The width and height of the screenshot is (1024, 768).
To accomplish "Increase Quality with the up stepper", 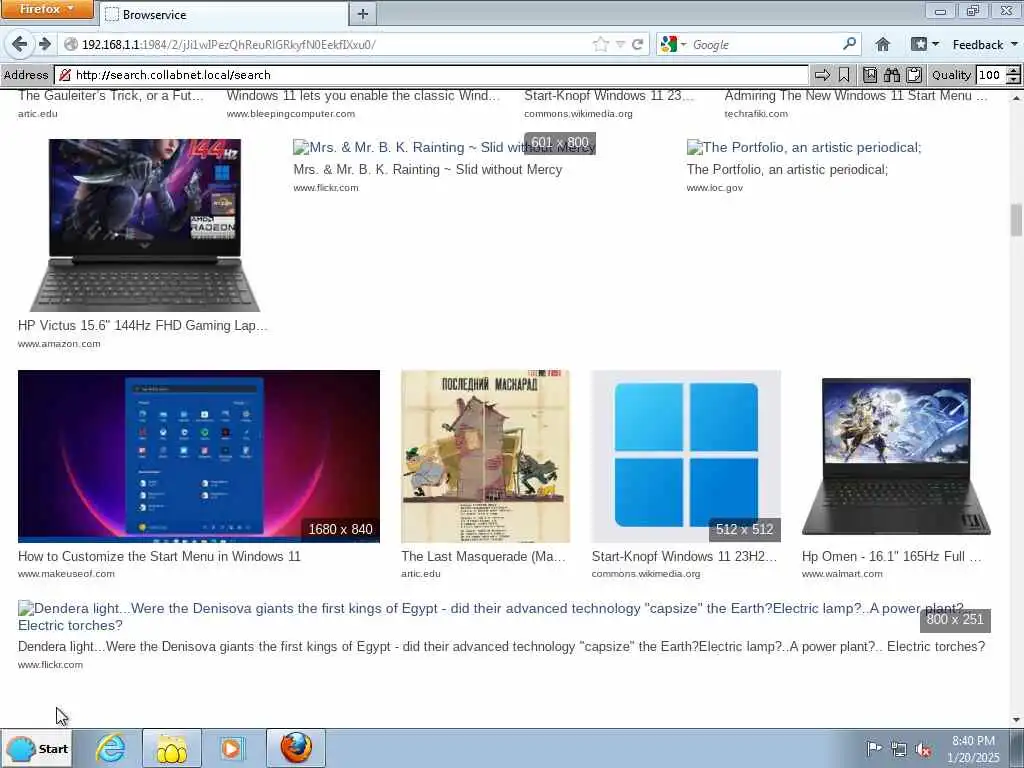I will click(1014, 71).
